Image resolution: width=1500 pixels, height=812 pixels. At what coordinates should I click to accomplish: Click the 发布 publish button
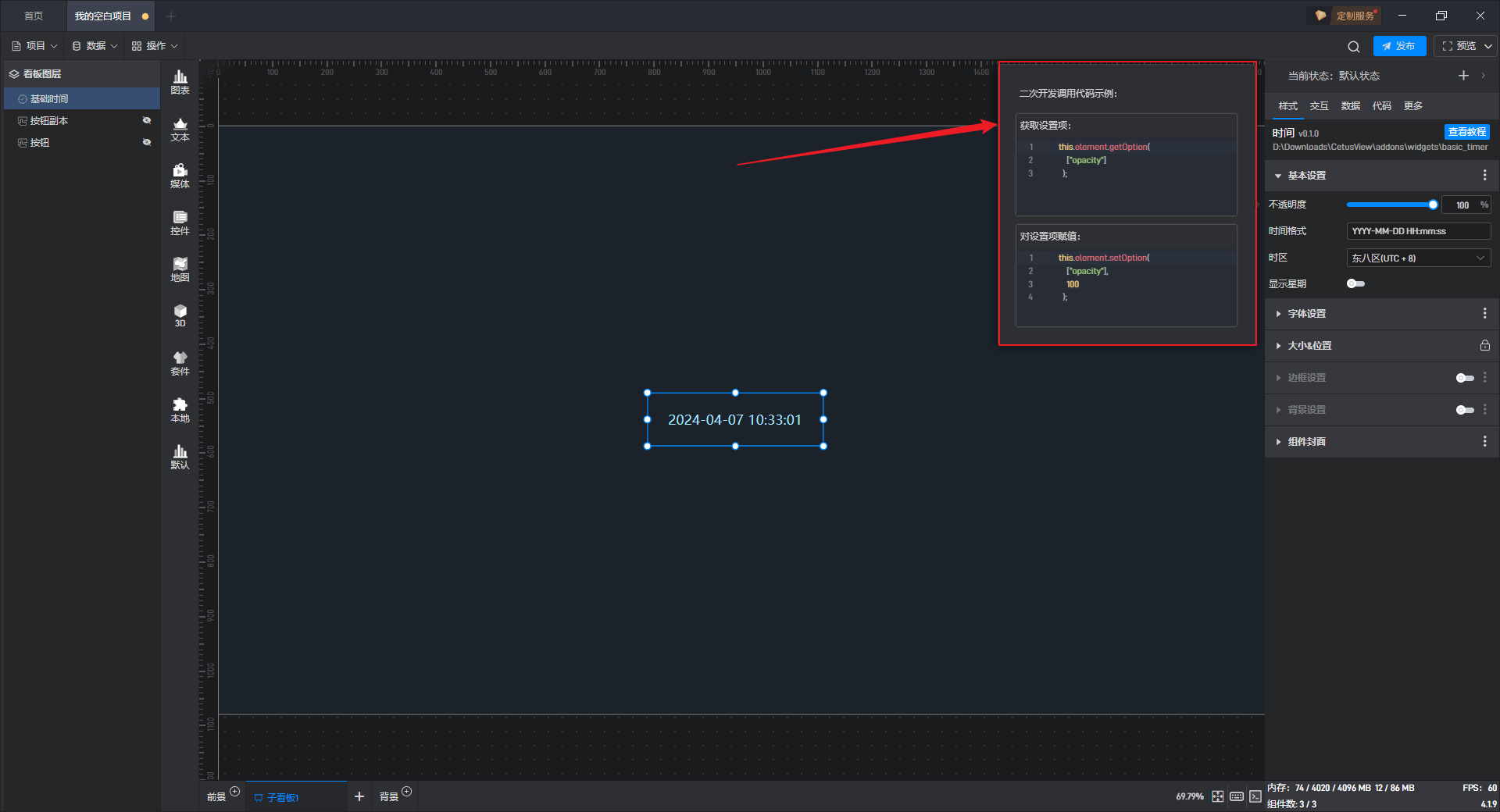pyautogui.click(x=1398, y=46)
